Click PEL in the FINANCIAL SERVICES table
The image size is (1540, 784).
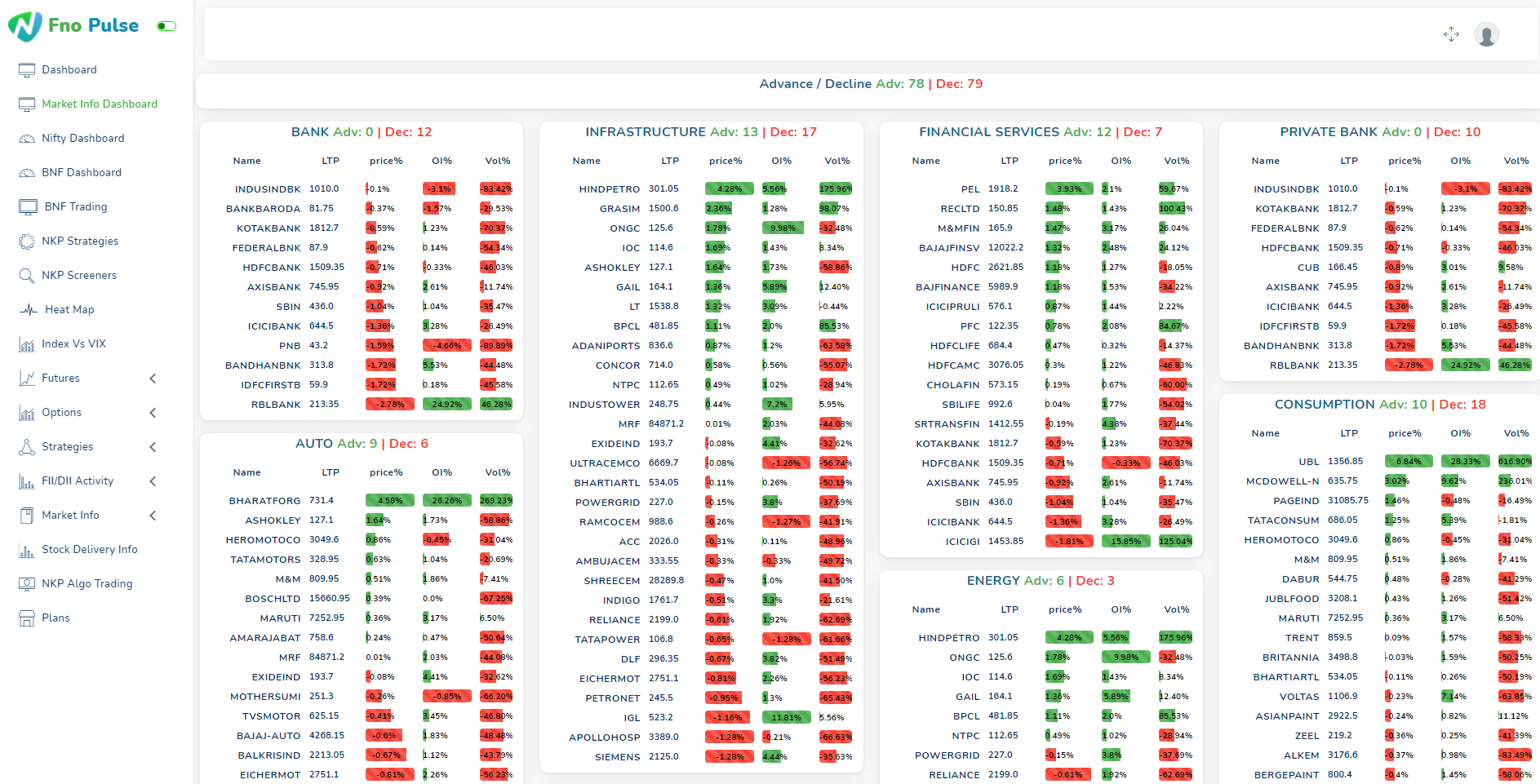click(x=970, y=189)
